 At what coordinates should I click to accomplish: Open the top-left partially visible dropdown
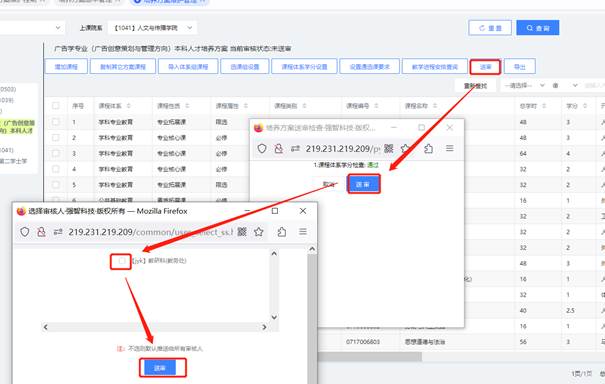click(x=32, y=28)
